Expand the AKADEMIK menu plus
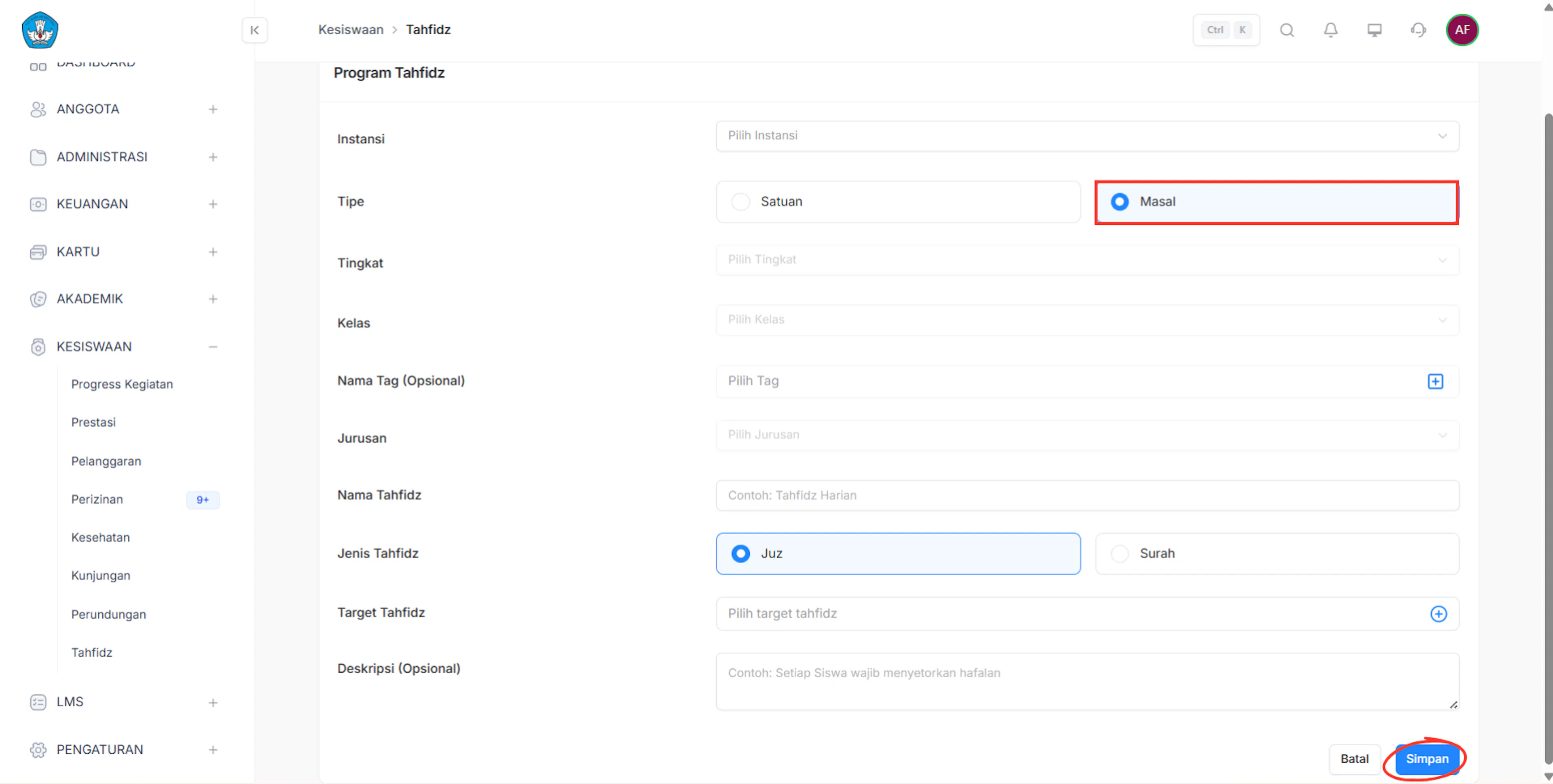The width and height of the screenshot is (1553, 784). click(213, 299)
